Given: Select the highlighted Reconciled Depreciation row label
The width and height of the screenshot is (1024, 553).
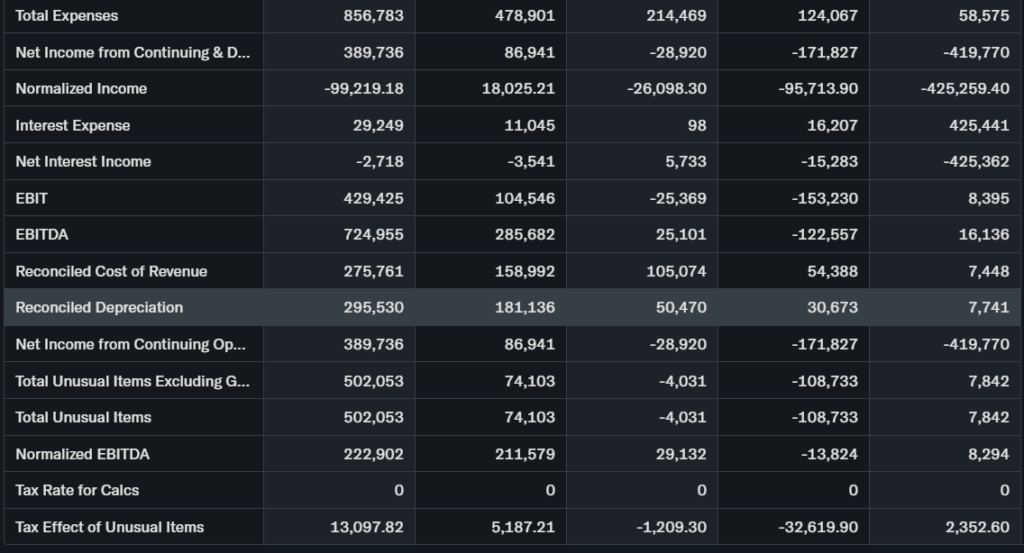Looking at the screenshot, I should pyautogui.click(x=99, y=308).
